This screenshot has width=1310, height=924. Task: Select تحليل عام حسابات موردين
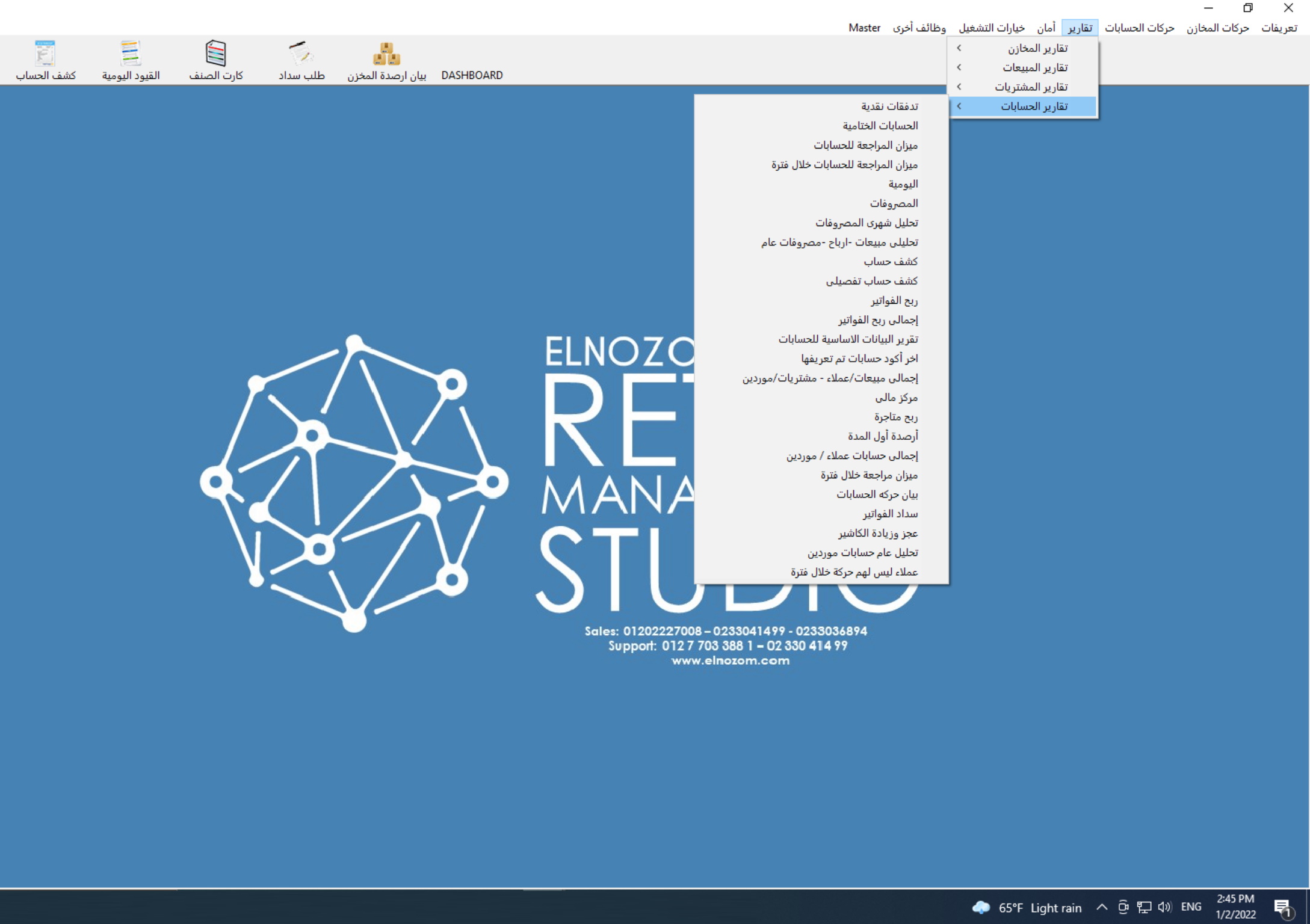click(x=822, y=553)
